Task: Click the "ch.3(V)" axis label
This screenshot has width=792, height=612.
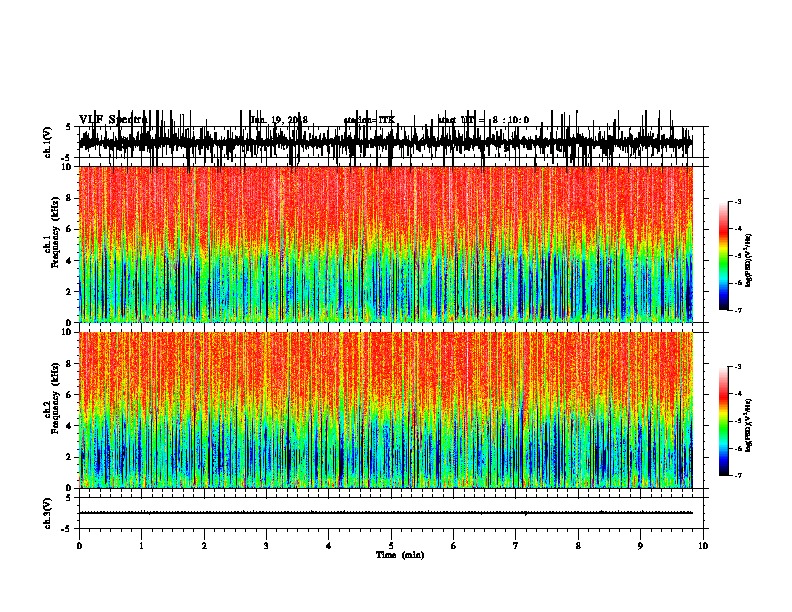Action: (x=48, y=513)
